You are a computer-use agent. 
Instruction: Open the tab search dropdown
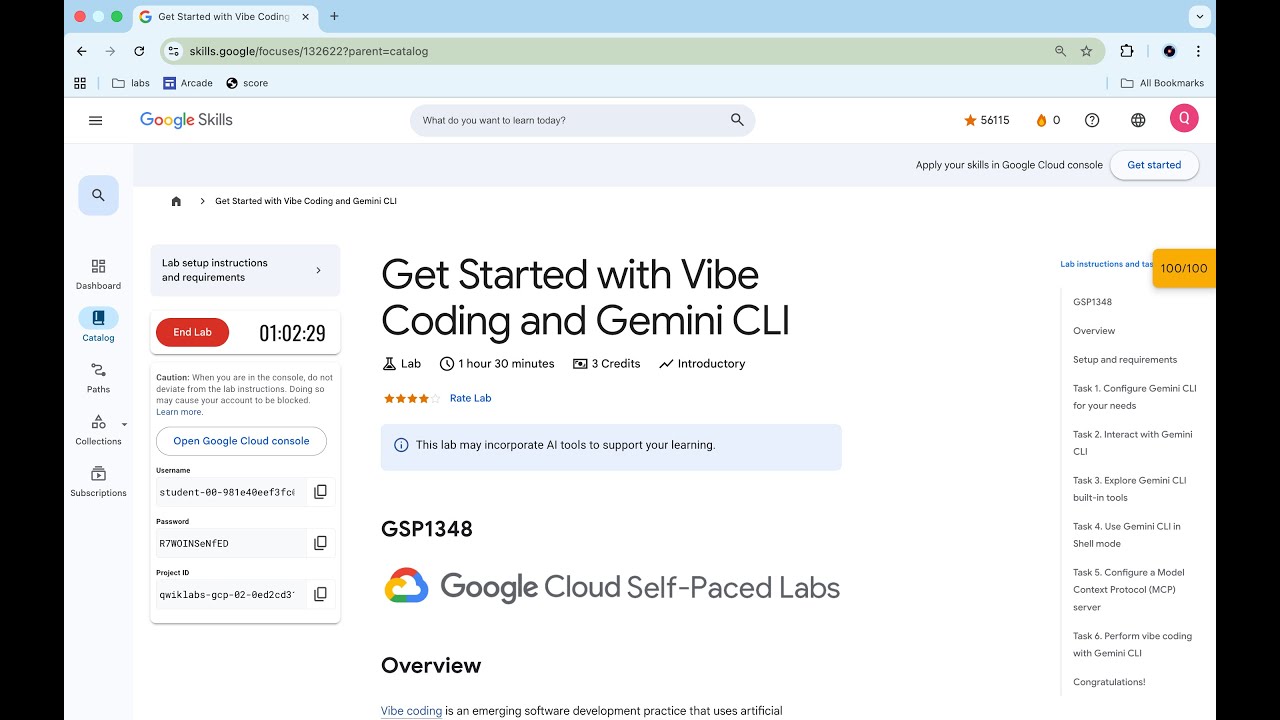[x=1199, y=16]
